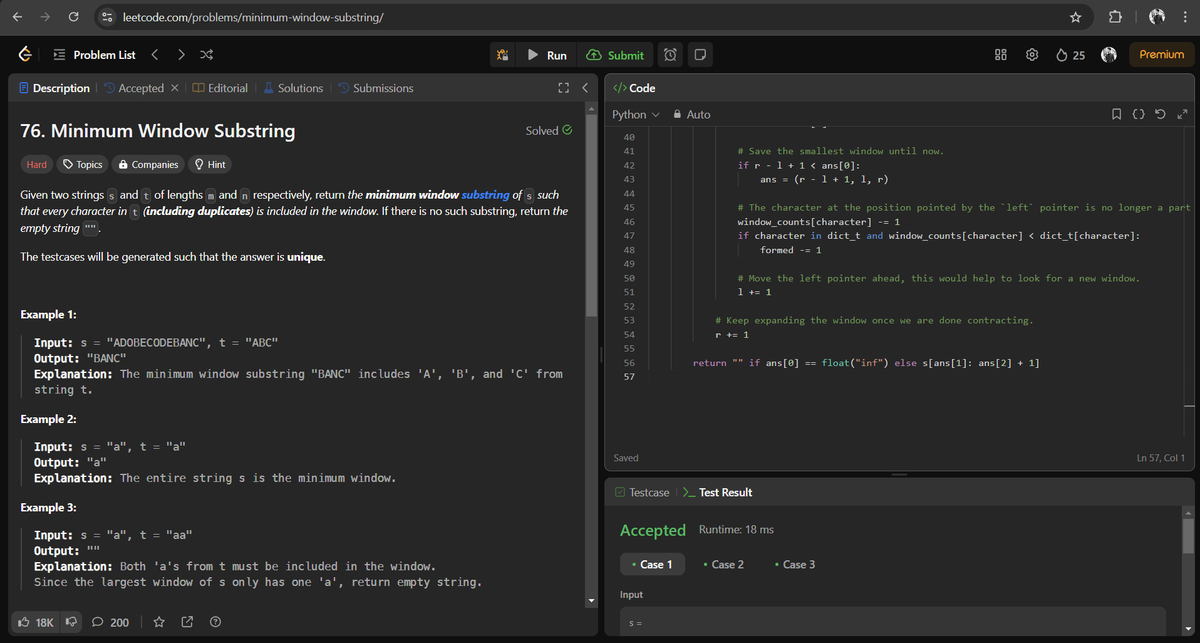Open the debugger (bug icon) in toolbar
The width and height of the screenshot is (1200, 643).
pos(503,55)
